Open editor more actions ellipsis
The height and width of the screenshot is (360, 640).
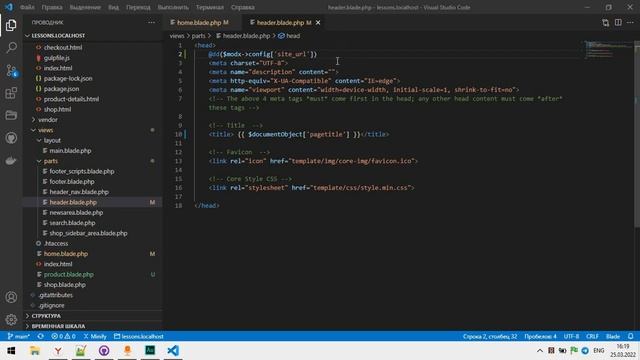[631, 22]
